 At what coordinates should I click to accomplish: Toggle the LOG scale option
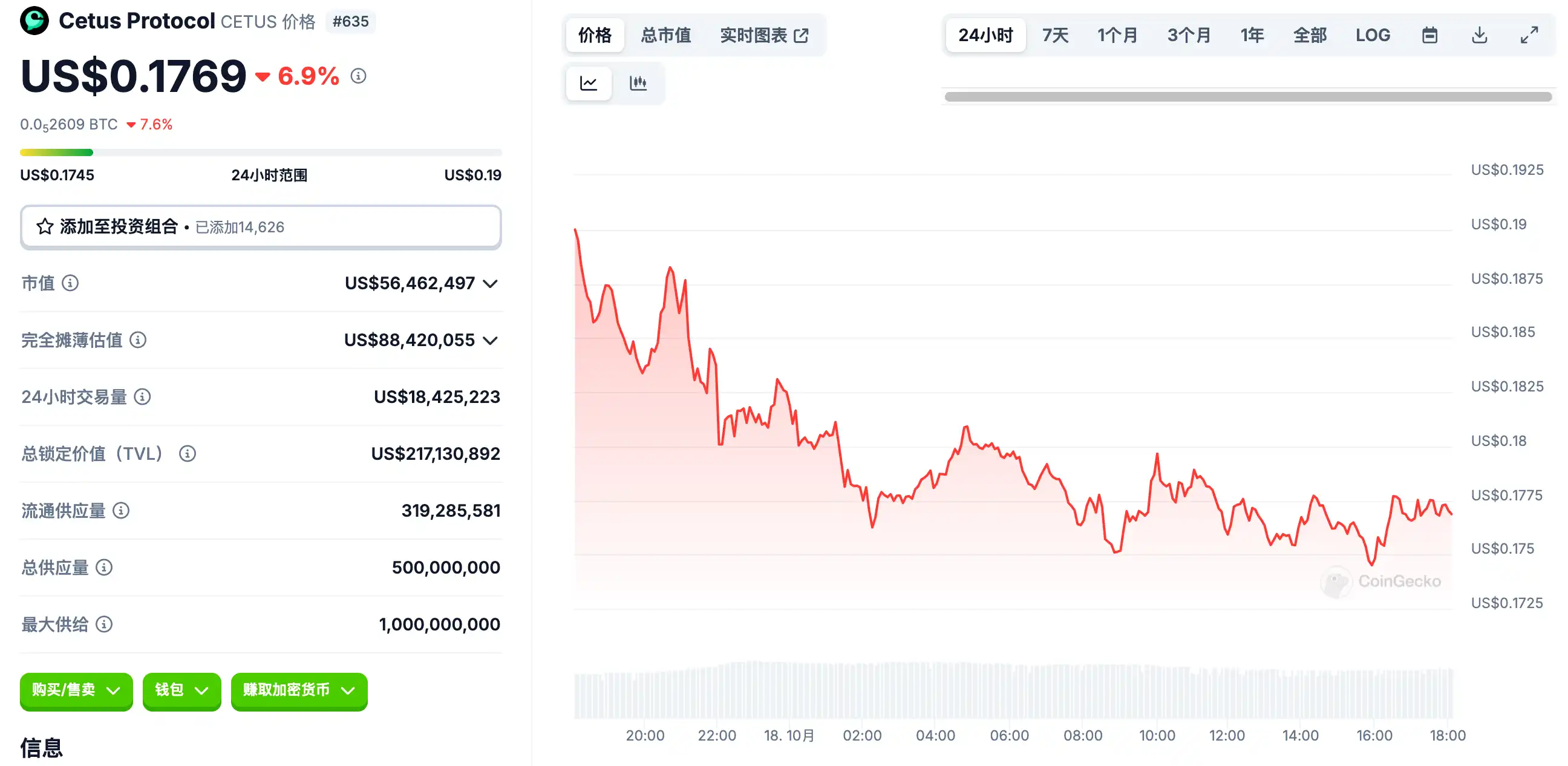click(1373, 35)
